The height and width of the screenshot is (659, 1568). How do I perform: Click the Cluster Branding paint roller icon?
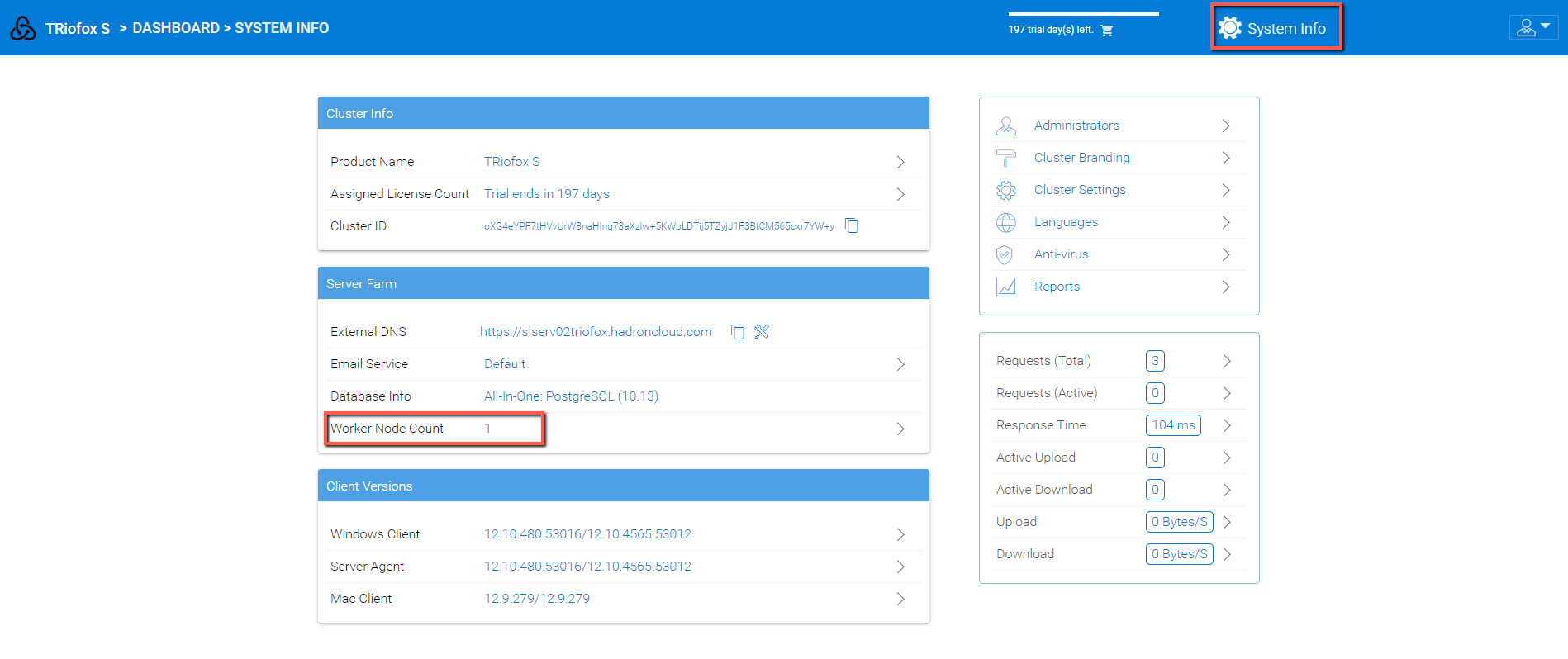pyautogui.click(x=1006, y=158)
